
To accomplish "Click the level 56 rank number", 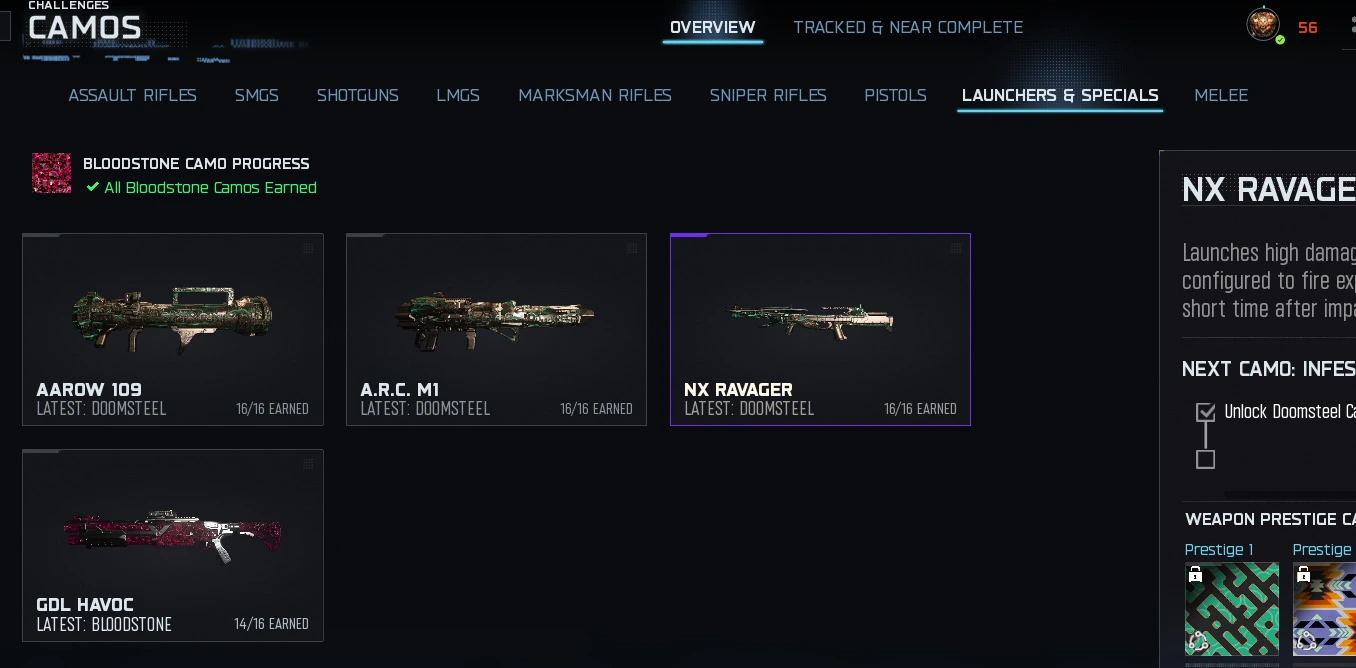I will (x=1308, y=28).
